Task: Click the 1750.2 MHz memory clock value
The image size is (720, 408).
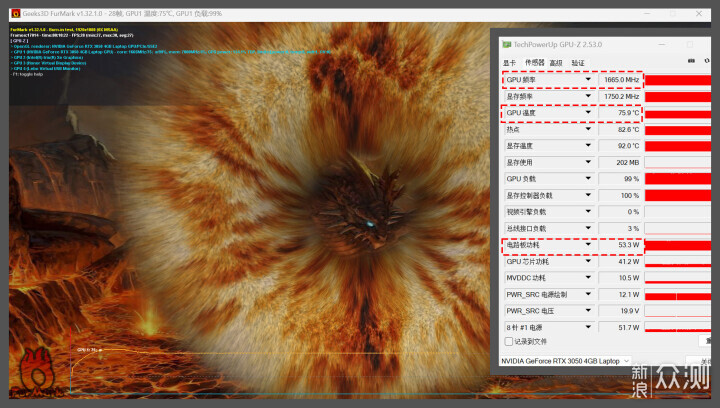Action: [620, 96]
